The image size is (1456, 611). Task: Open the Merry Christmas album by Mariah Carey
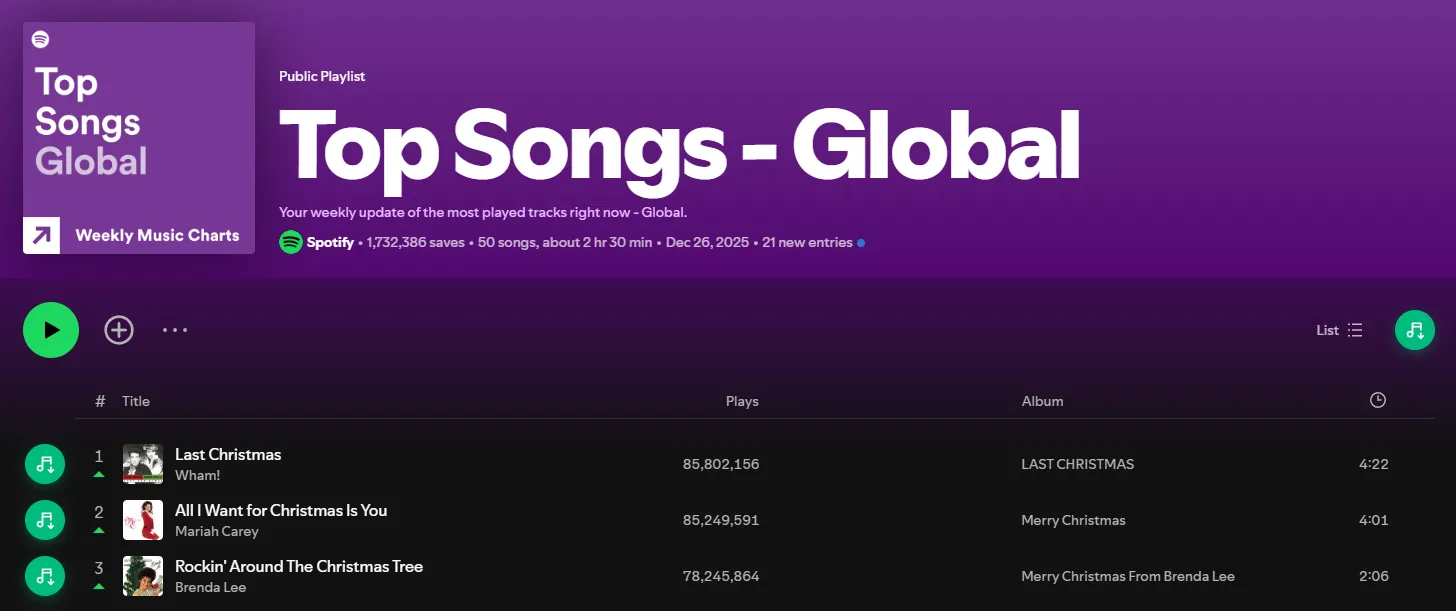pyautogui.click(x=1073, y=520)
